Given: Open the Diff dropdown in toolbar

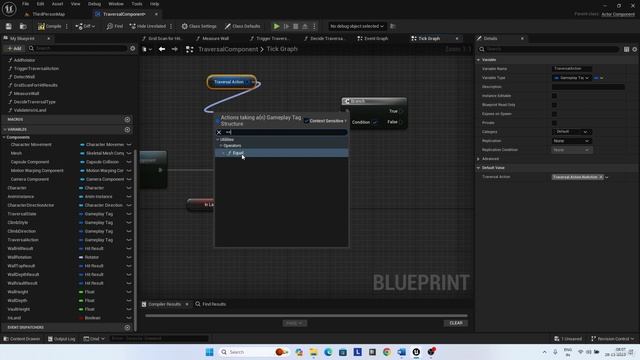Looking at the screenshot, I should point(85,26).
